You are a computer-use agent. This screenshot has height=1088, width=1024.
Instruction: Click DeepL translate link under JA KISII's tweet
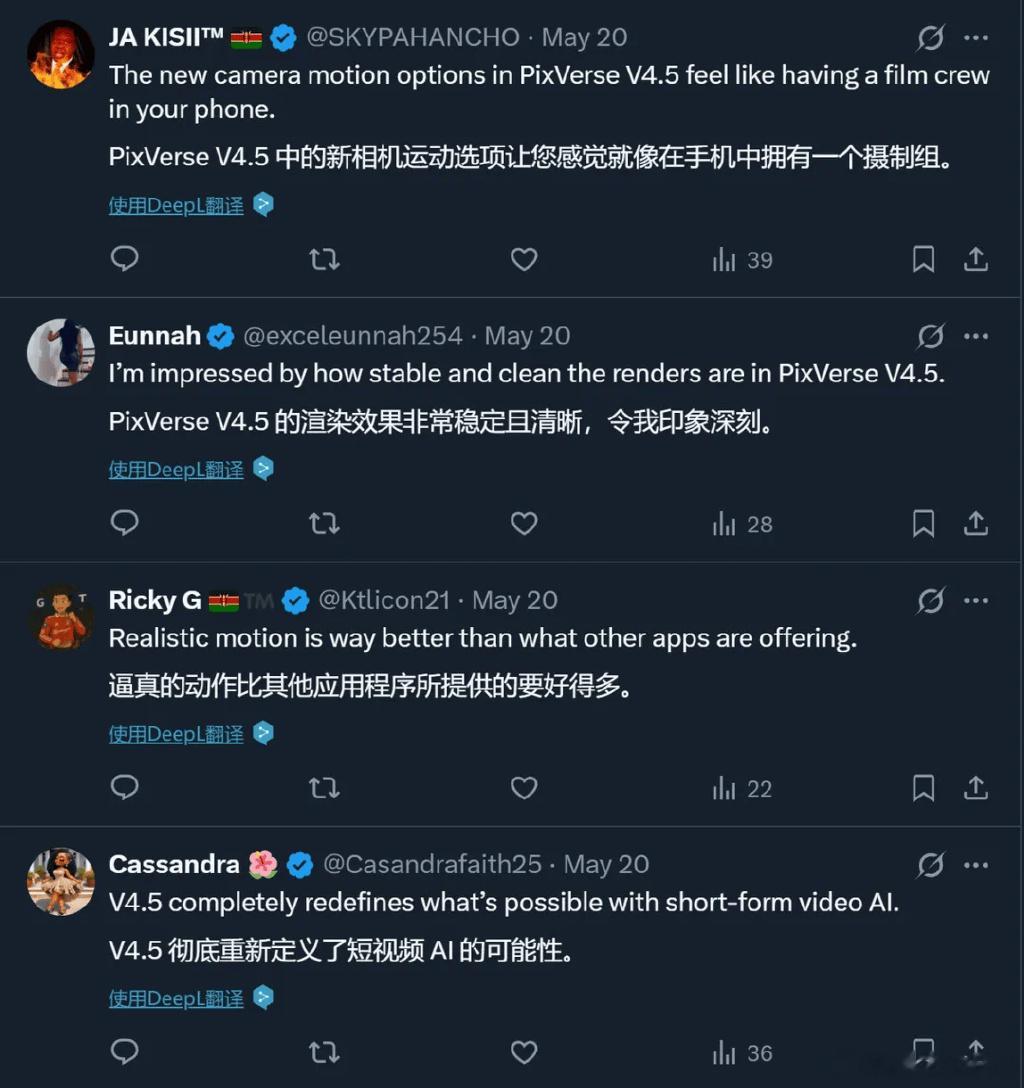pos(176,205)
